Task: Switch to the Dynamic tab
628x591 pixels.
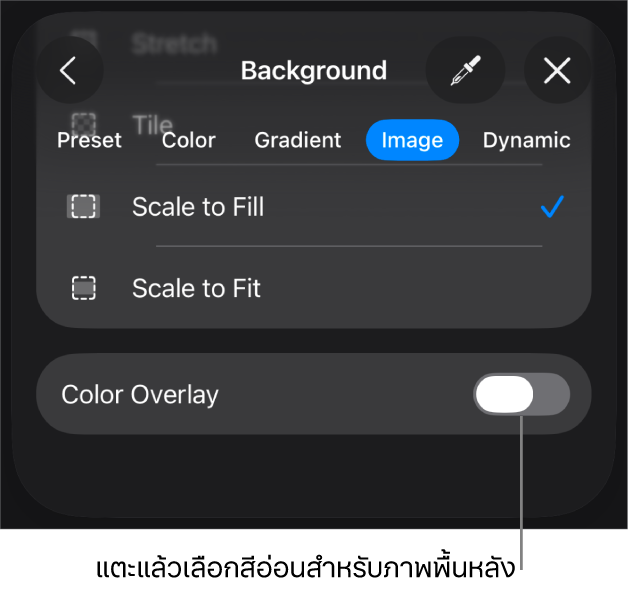Action: pos(526,140)
